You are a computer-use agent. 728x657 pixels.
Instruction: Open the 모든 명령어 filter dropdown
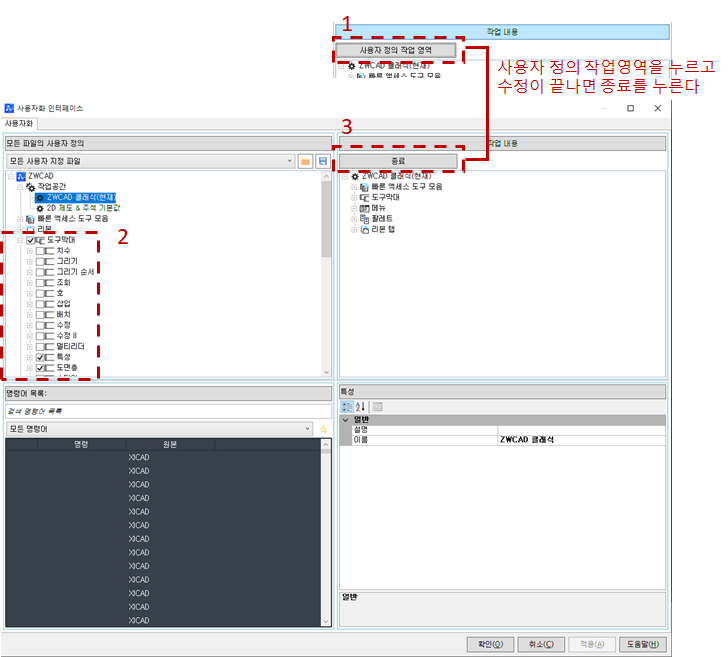coord(159,429)
